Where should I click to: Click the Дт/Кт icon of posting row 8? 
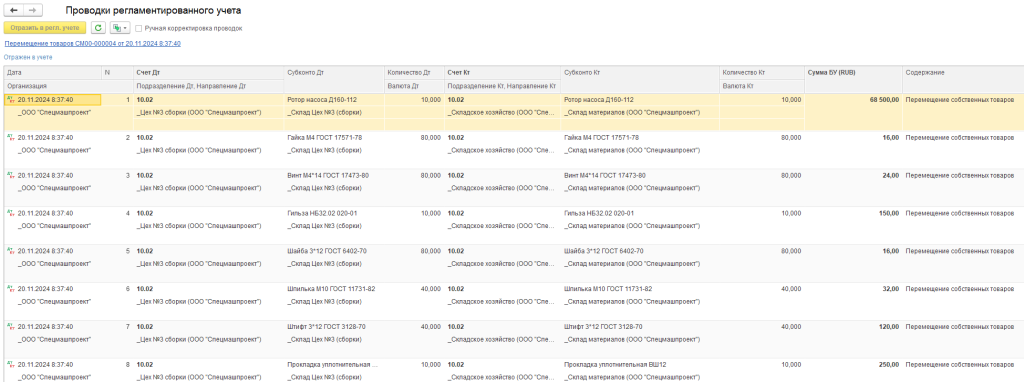10,364
